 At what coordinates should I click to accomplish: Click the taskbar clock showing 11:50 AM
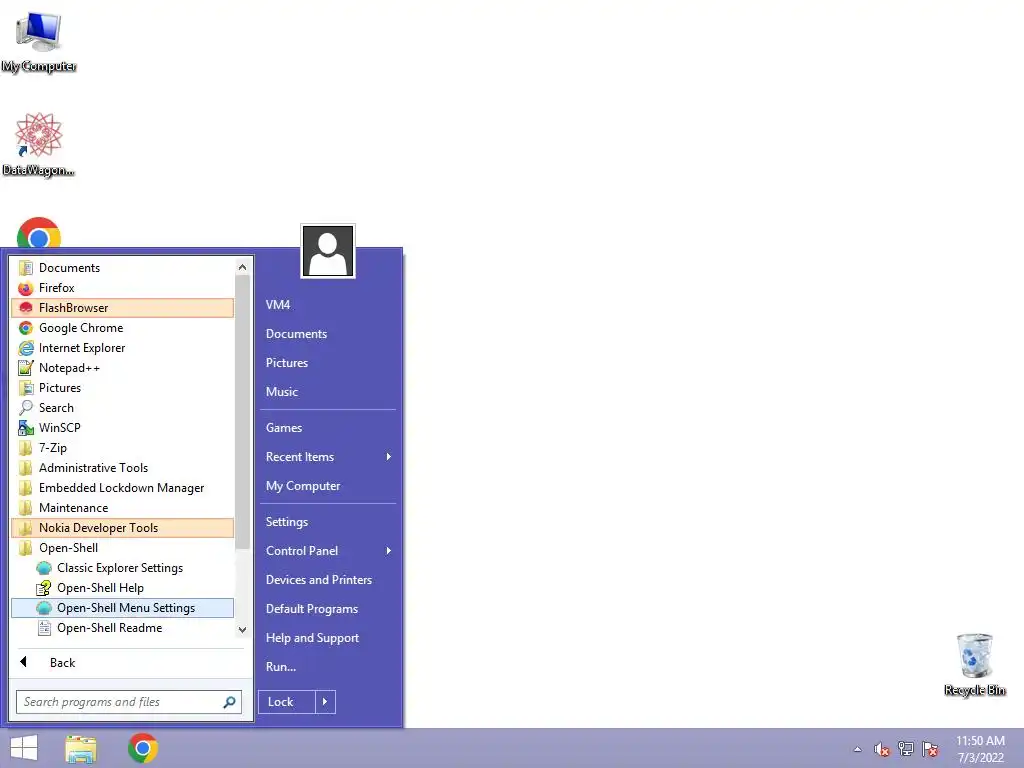[980, 749]
